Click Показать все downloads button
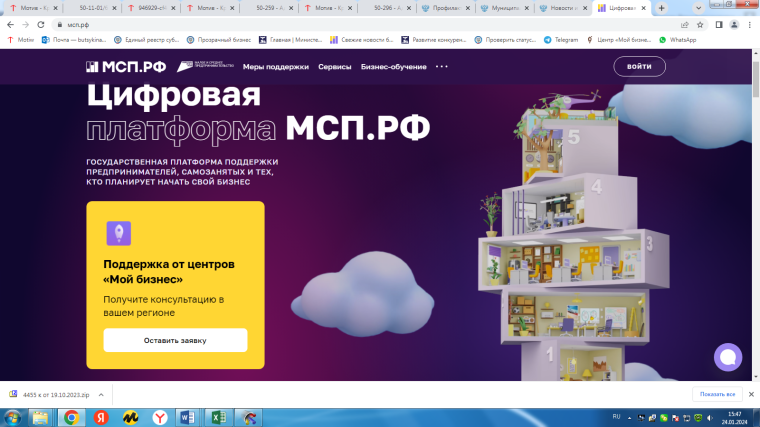This screenshot has width=760, height=427. (x=717, y=394)
